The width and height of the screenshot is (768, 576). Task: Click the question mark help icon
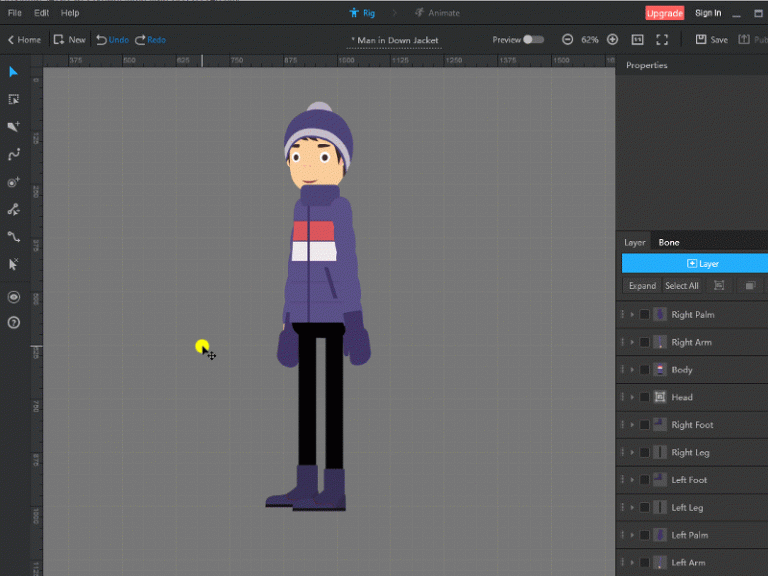[14, 323]
